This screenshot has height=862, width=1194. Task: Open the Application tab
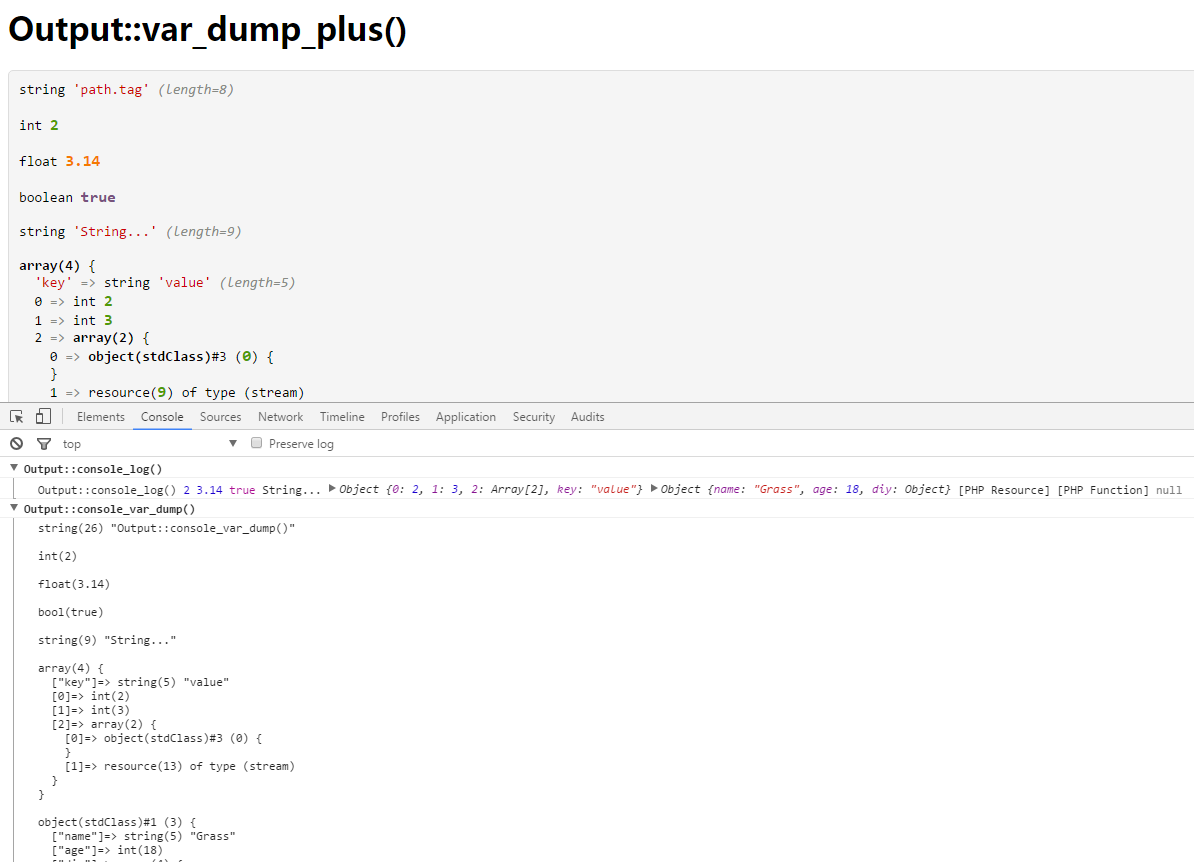pyautogui.click(x=466, y=417)
